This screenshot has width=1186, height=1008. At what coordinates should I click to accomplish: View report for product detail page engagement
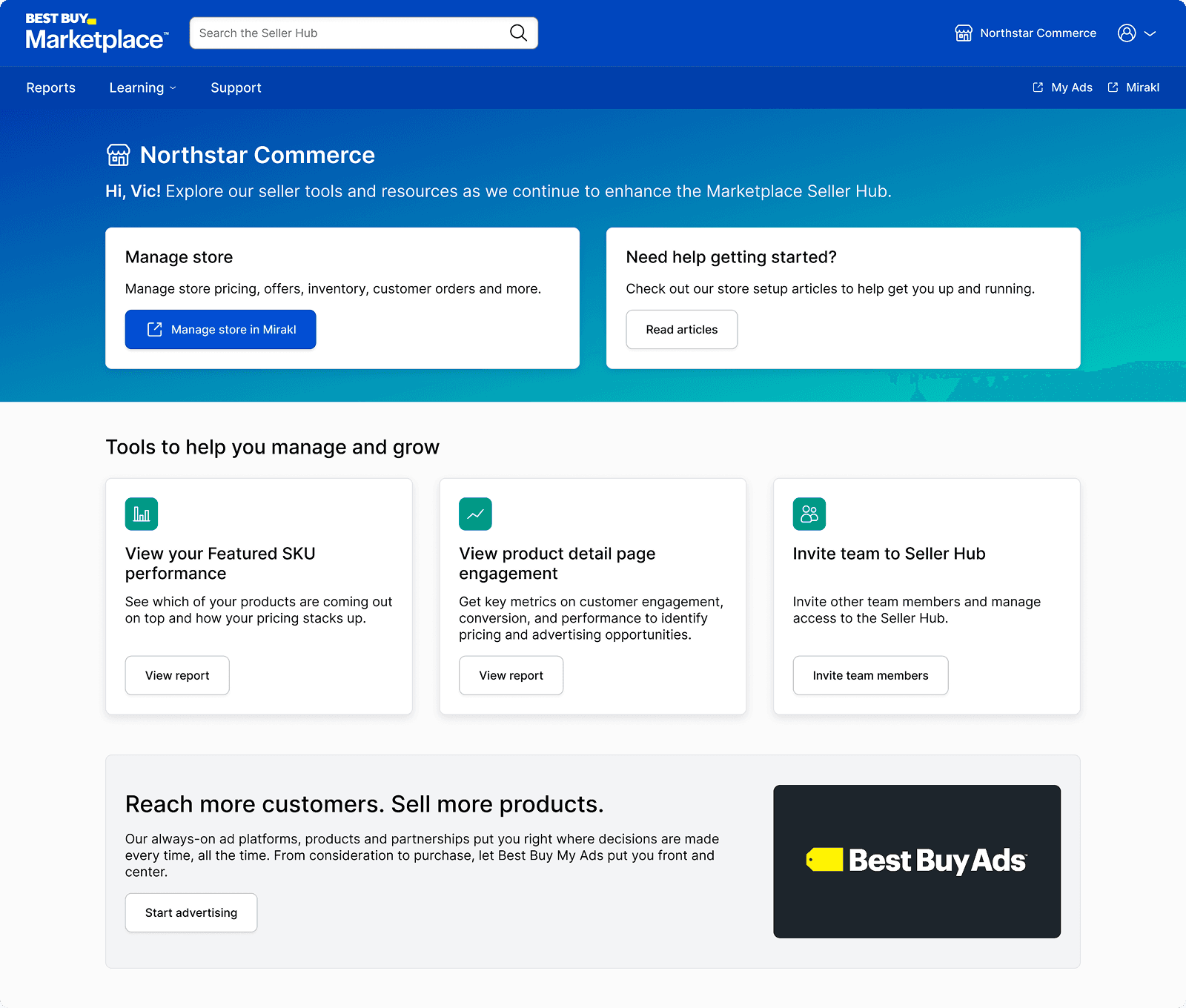(511, 675)
